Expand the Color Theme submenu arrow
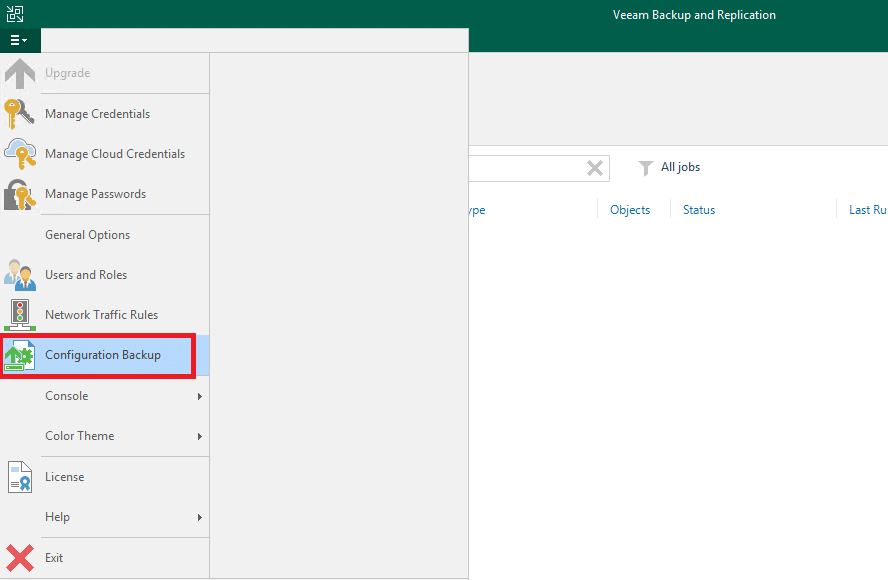The height and width of the screenshot is (580, 888). point(199,436)
